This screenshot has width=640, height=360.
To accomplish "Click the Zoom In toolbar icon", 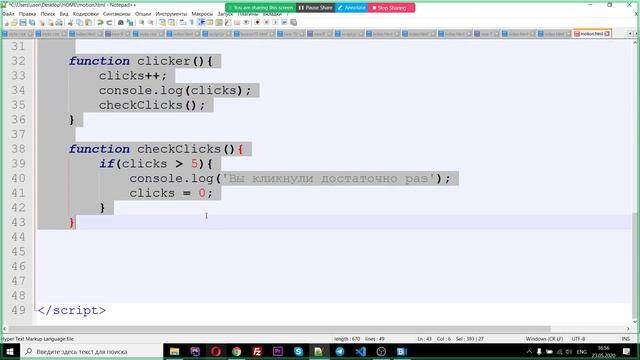I will click(141, 22).
